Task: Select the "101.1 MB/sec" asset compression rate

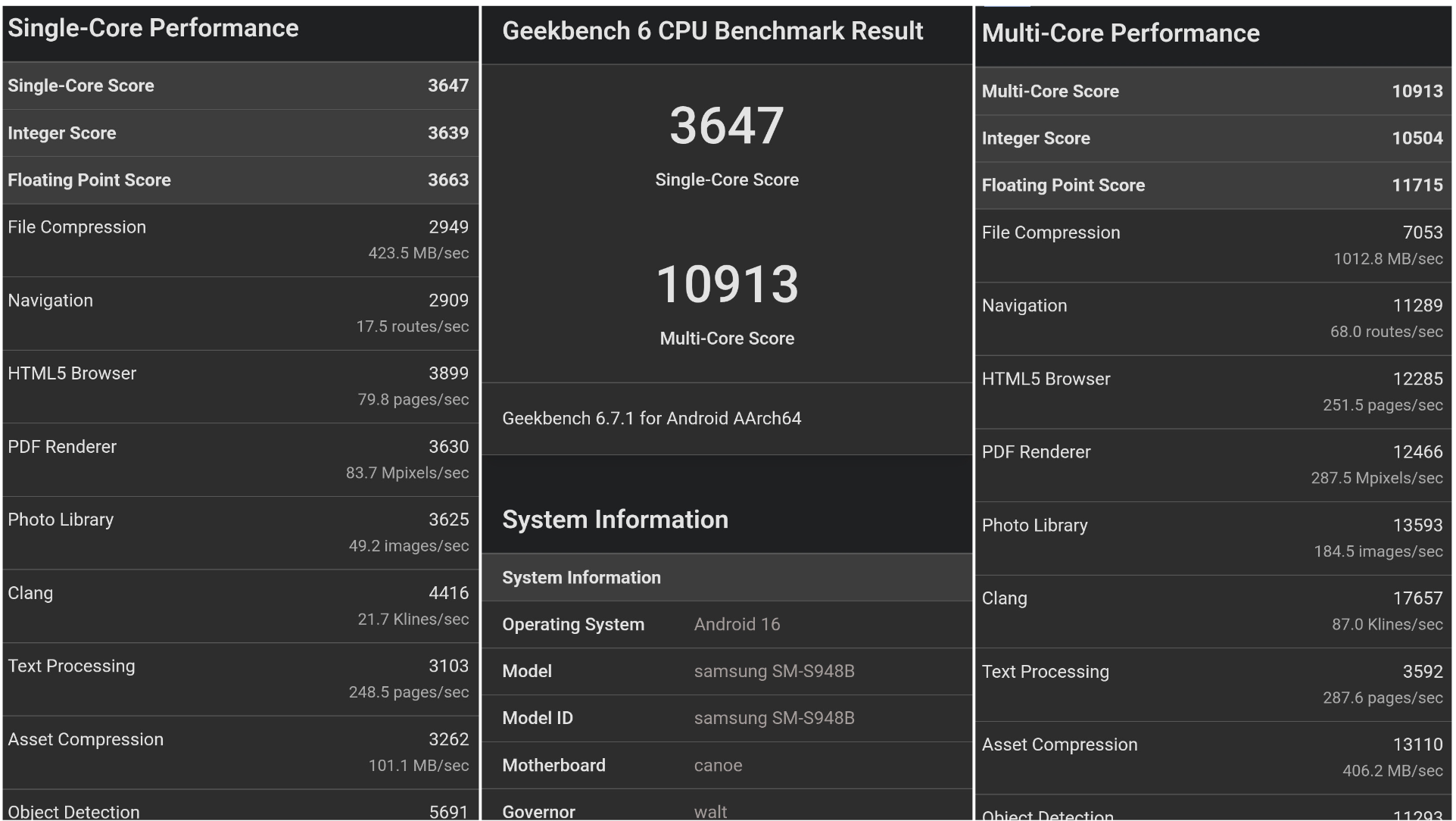Action: coord(419,766)
